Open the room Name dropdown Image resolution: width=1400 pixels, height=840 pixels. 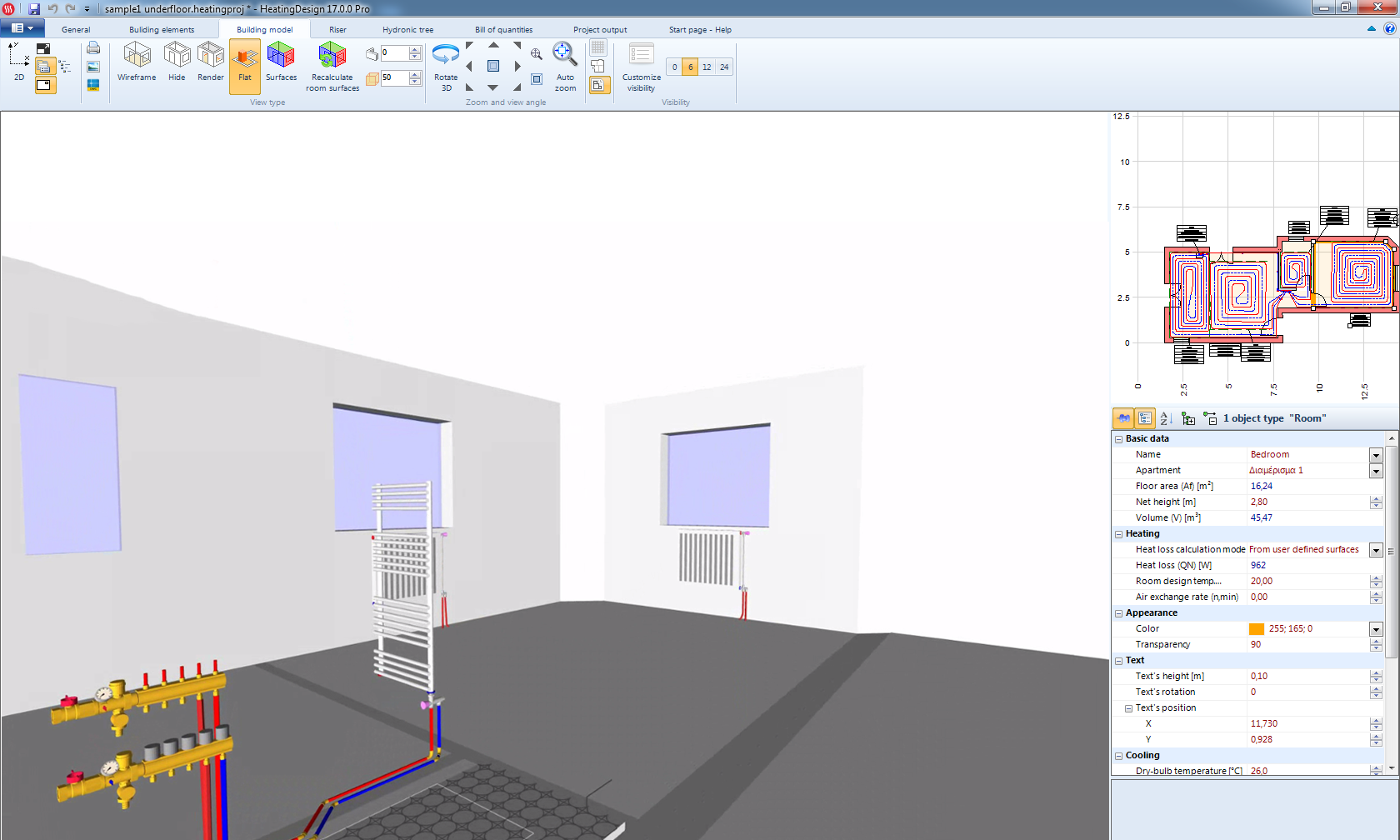point(1376,455)
